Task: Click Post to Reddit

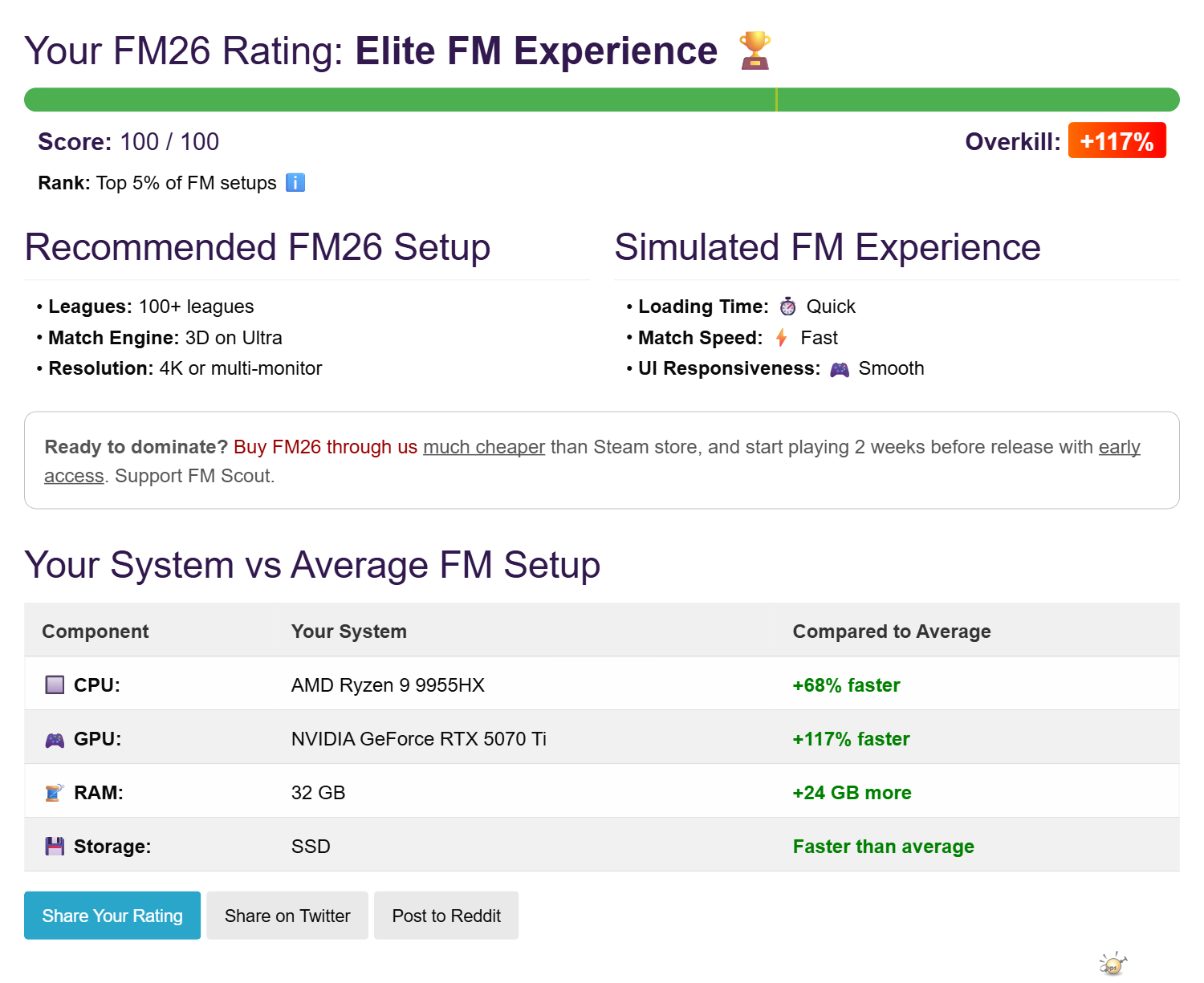Action: [446, 916]
